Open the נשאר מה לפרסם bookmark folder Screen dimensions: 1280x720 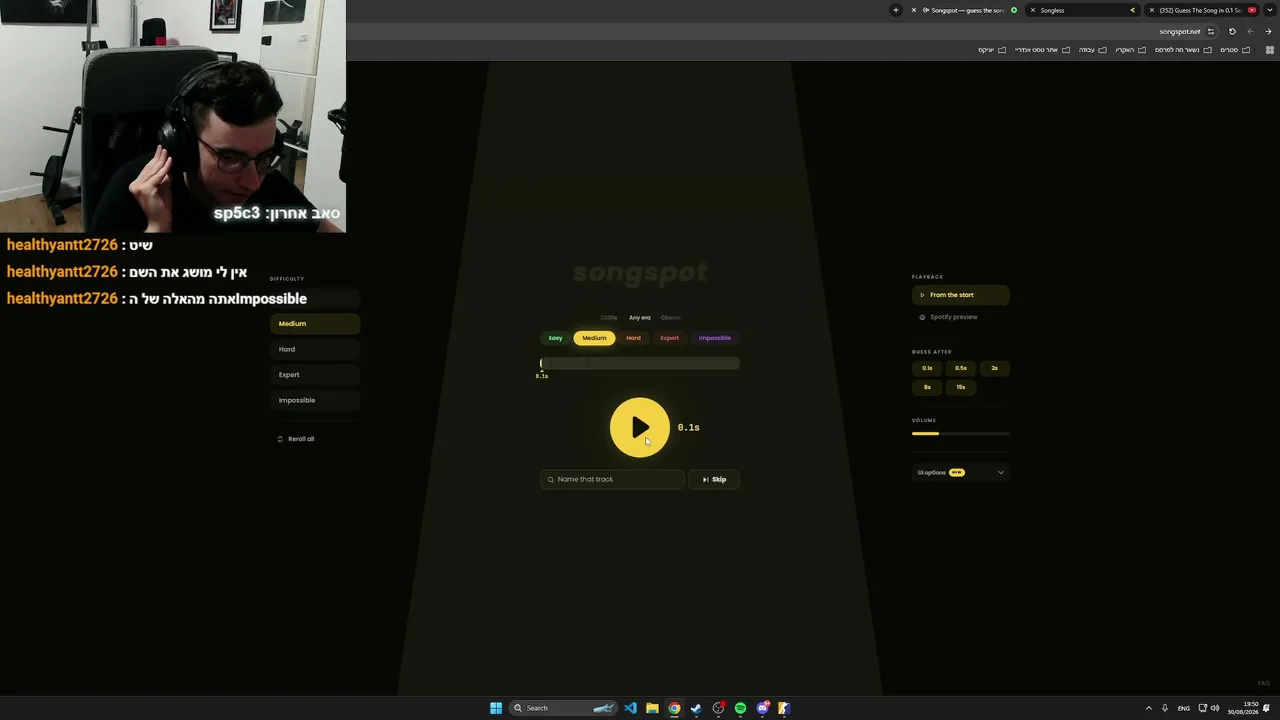1183,50
